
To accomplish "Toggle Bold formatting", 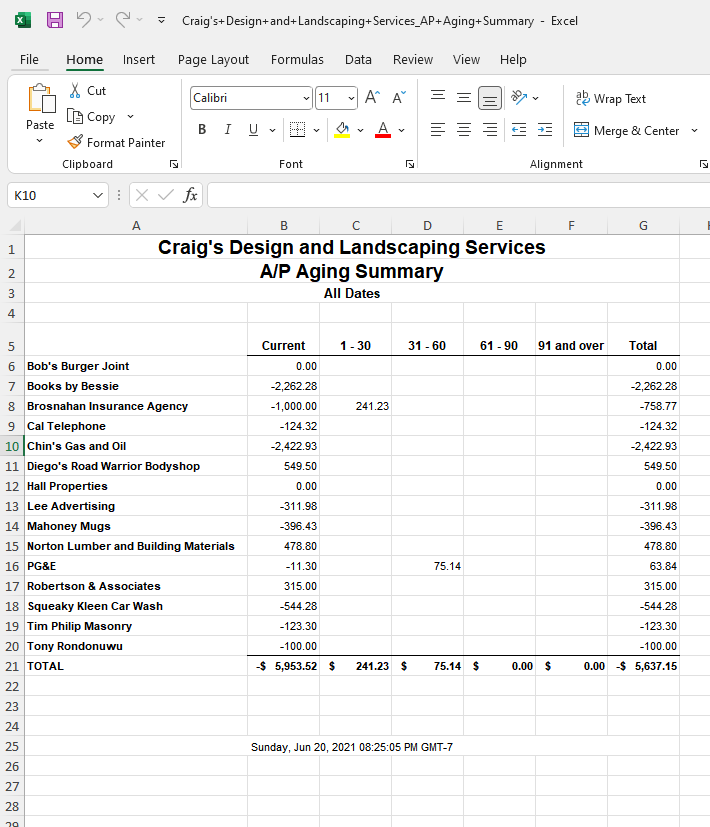I will 202,130.
